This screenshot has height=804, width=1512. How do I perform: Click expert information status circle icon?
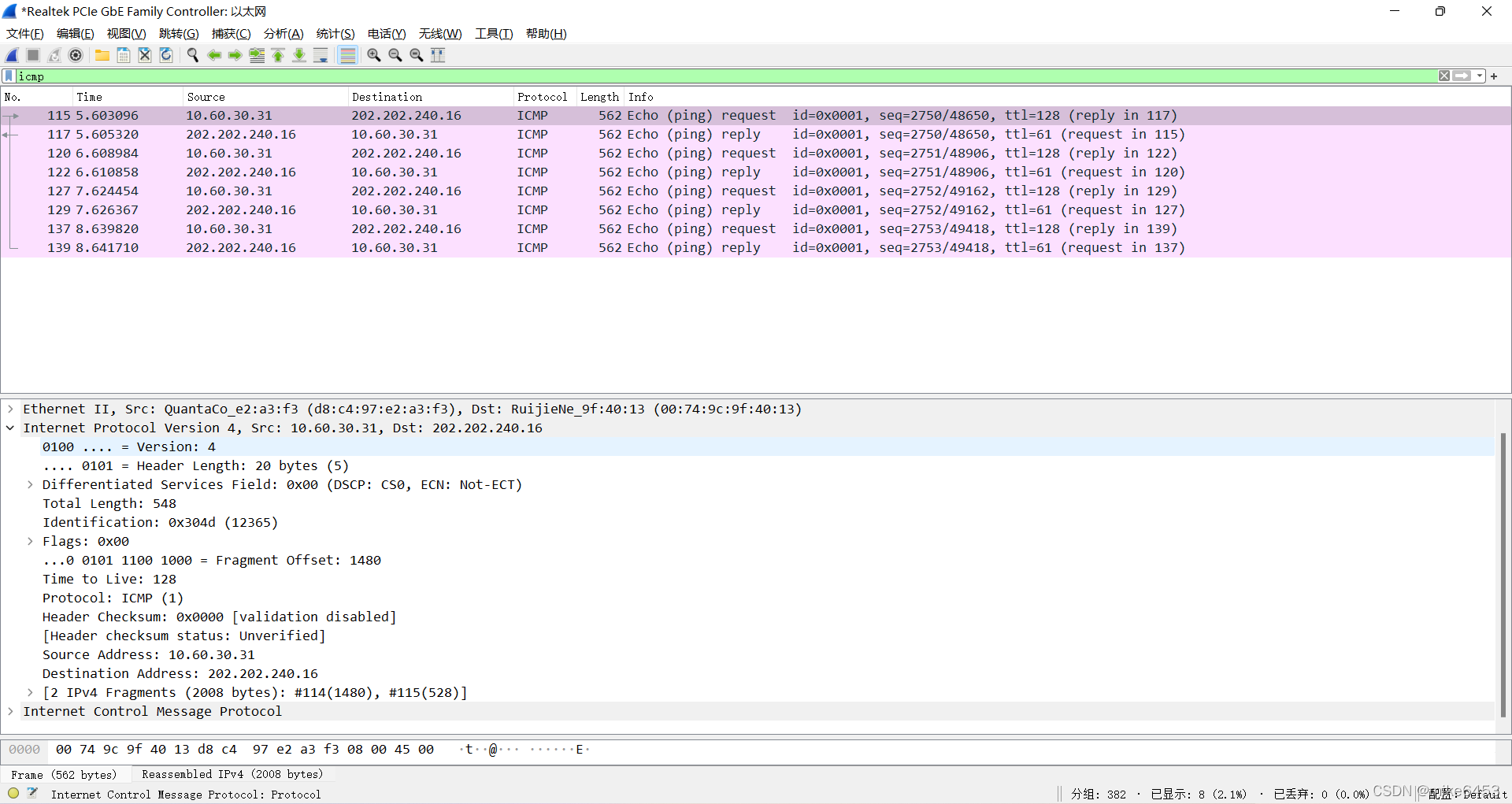[x=13, y=794]
